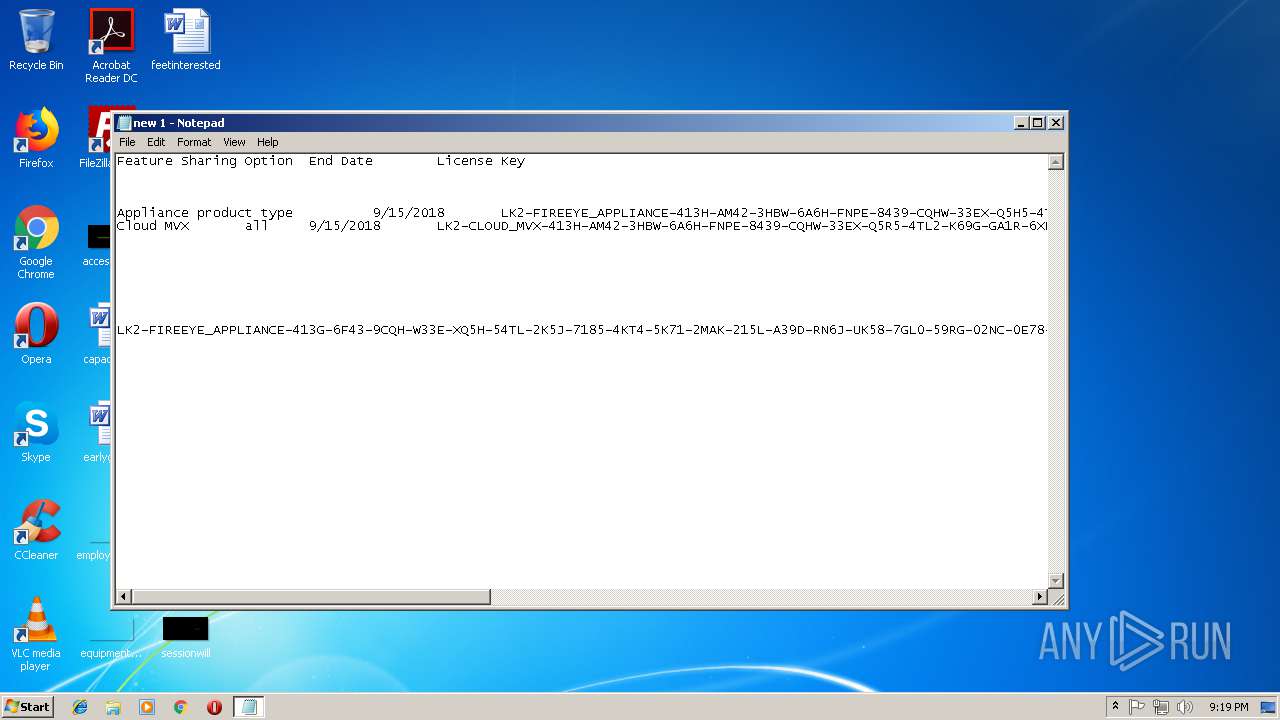Viewport: 1280px width, 720px height.
Task: Click the horizontal scrollbar left arrow
Action: 124,597
